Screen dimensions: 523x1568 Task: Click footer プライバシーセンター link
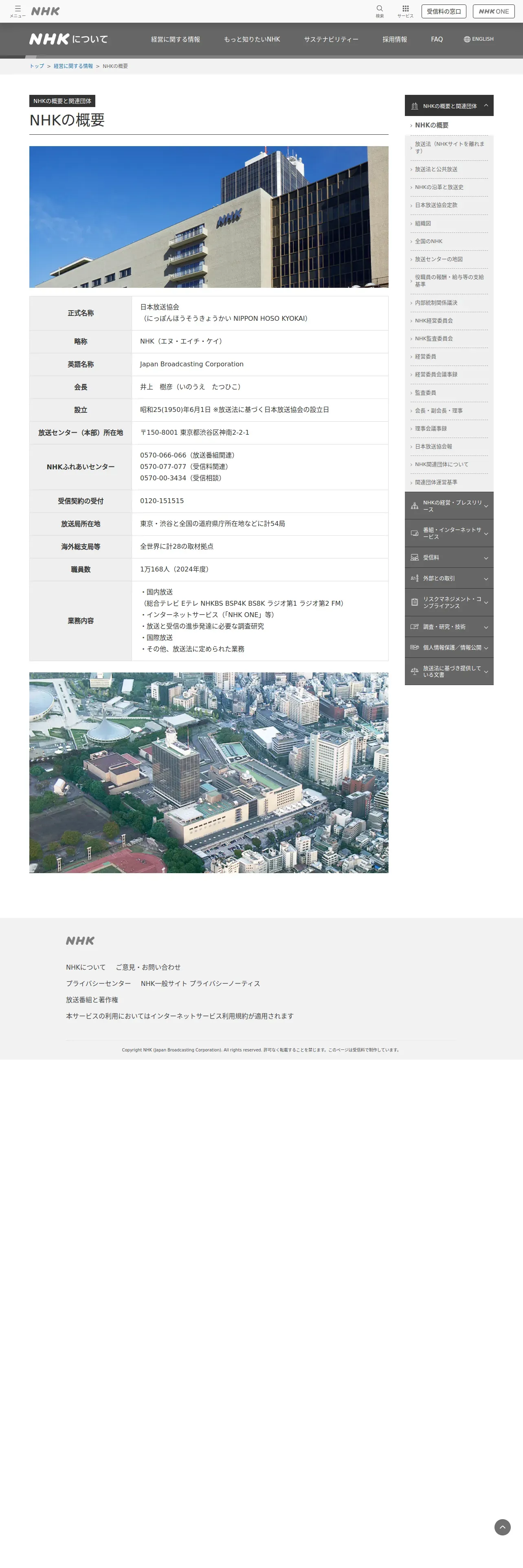[x=99, y=983]
